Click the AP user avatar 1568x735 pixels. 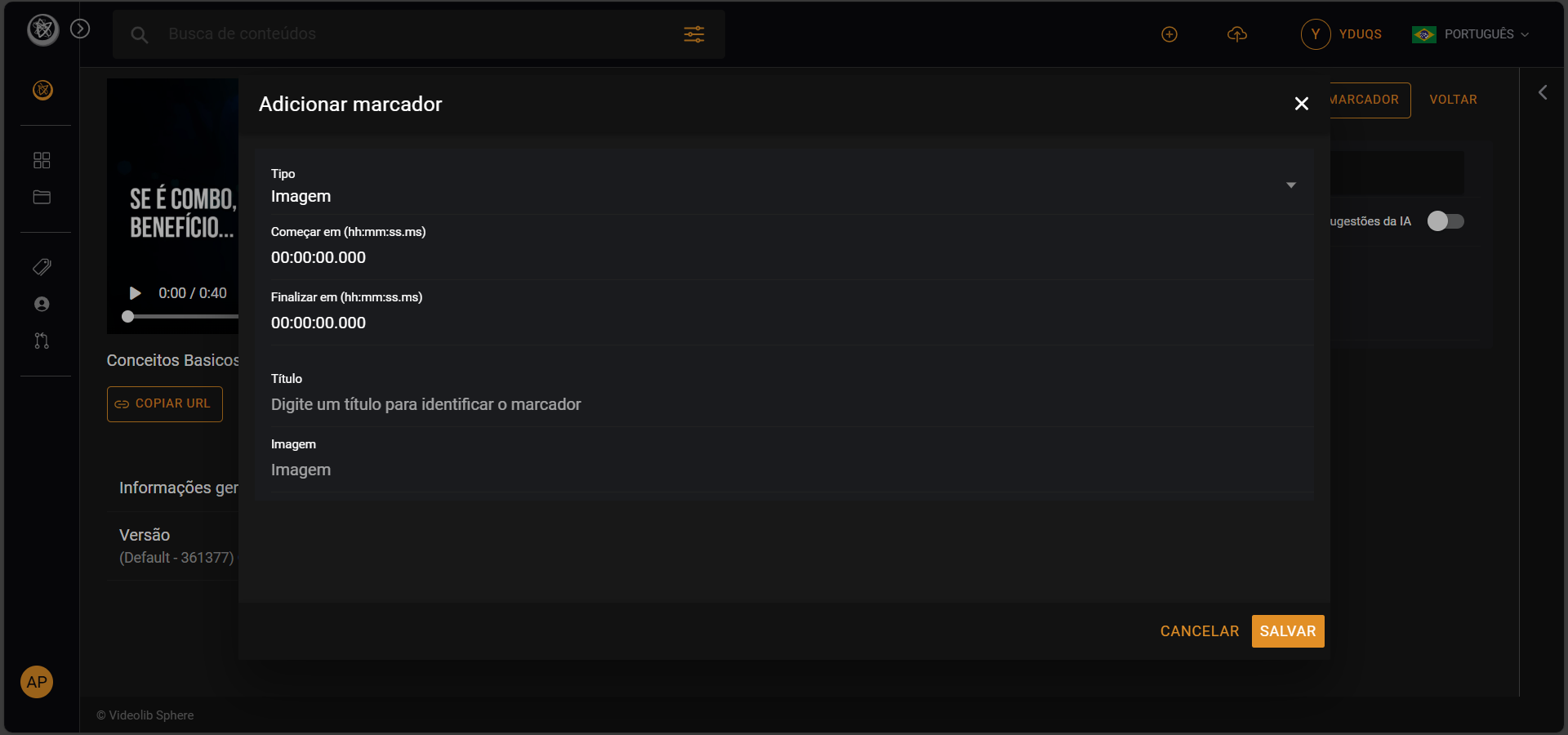(x=37, y=682)
